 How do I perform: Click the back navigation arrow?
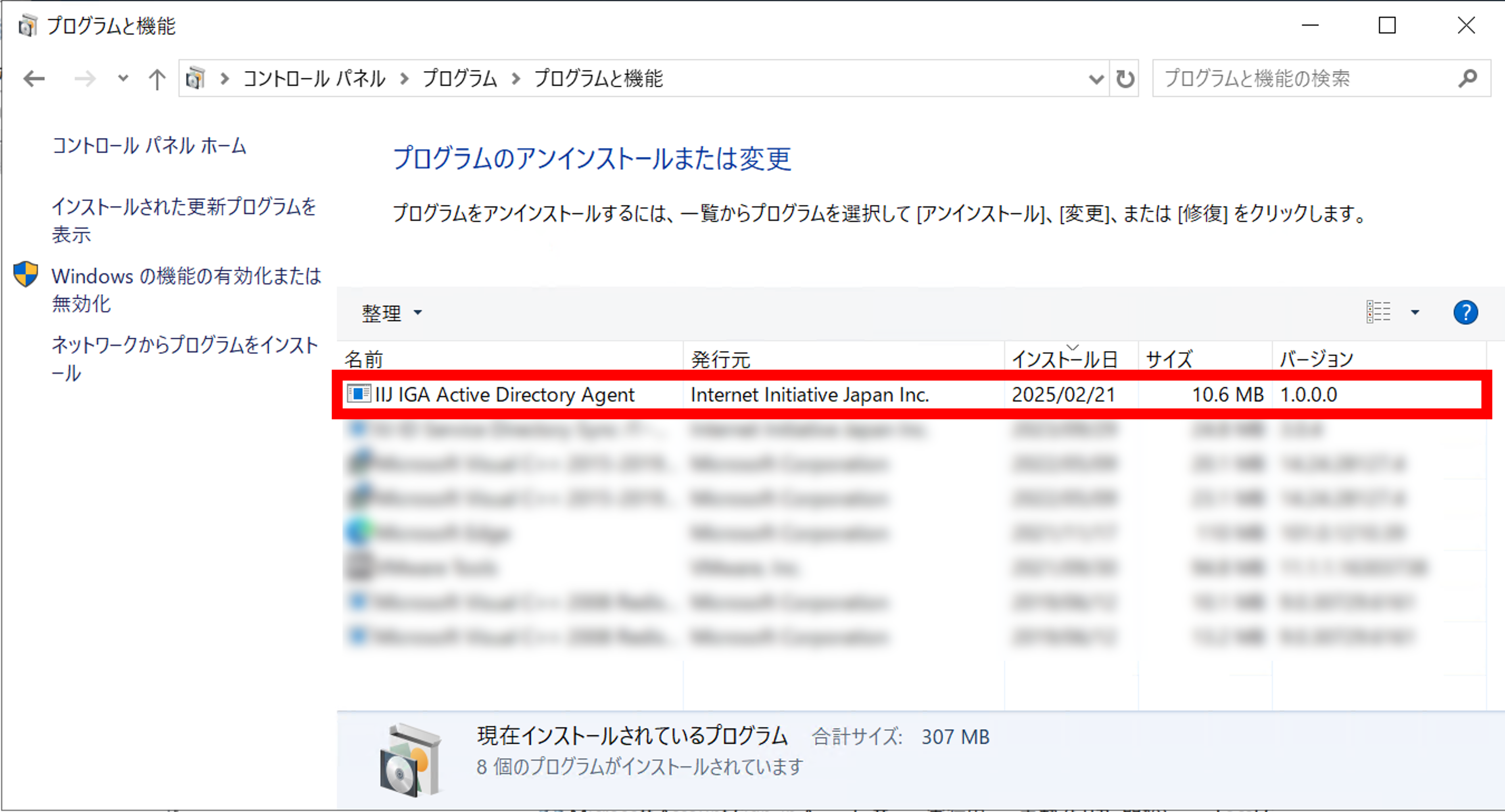tap(34, 78)
